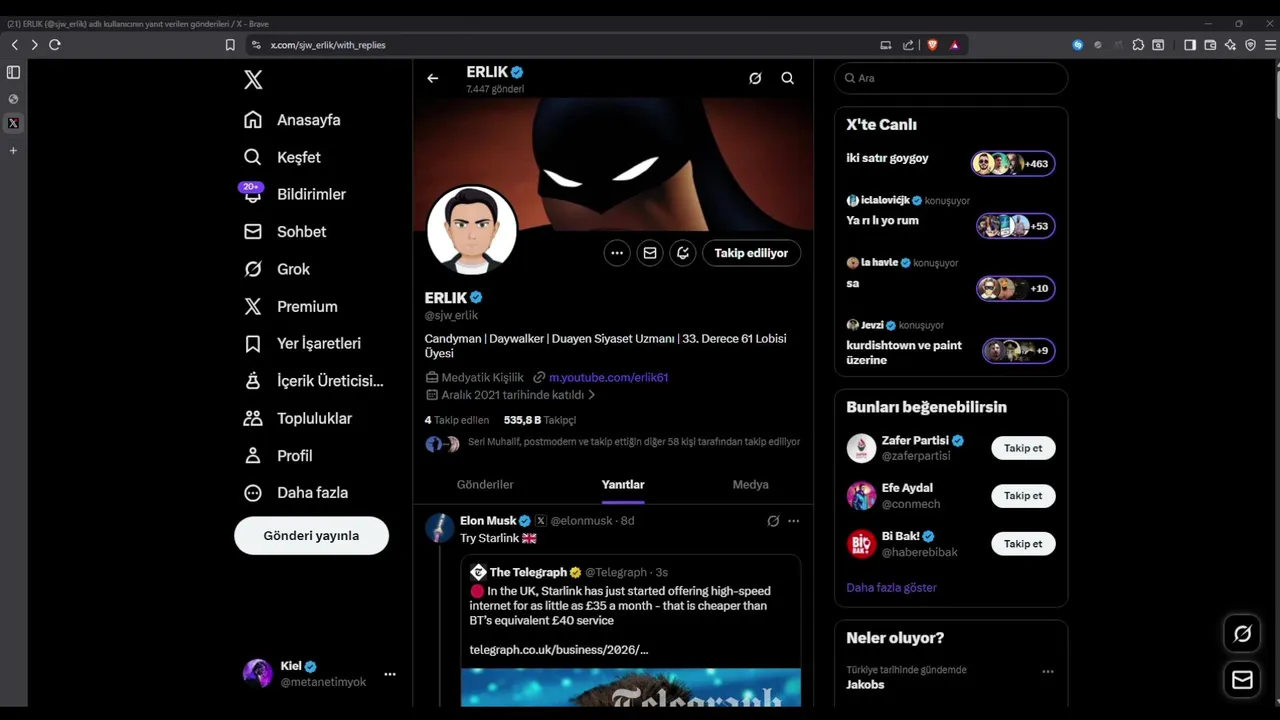1280x720 pixels.
Task: Follow Efe Aydal with Takip et
Action: 1023,496
